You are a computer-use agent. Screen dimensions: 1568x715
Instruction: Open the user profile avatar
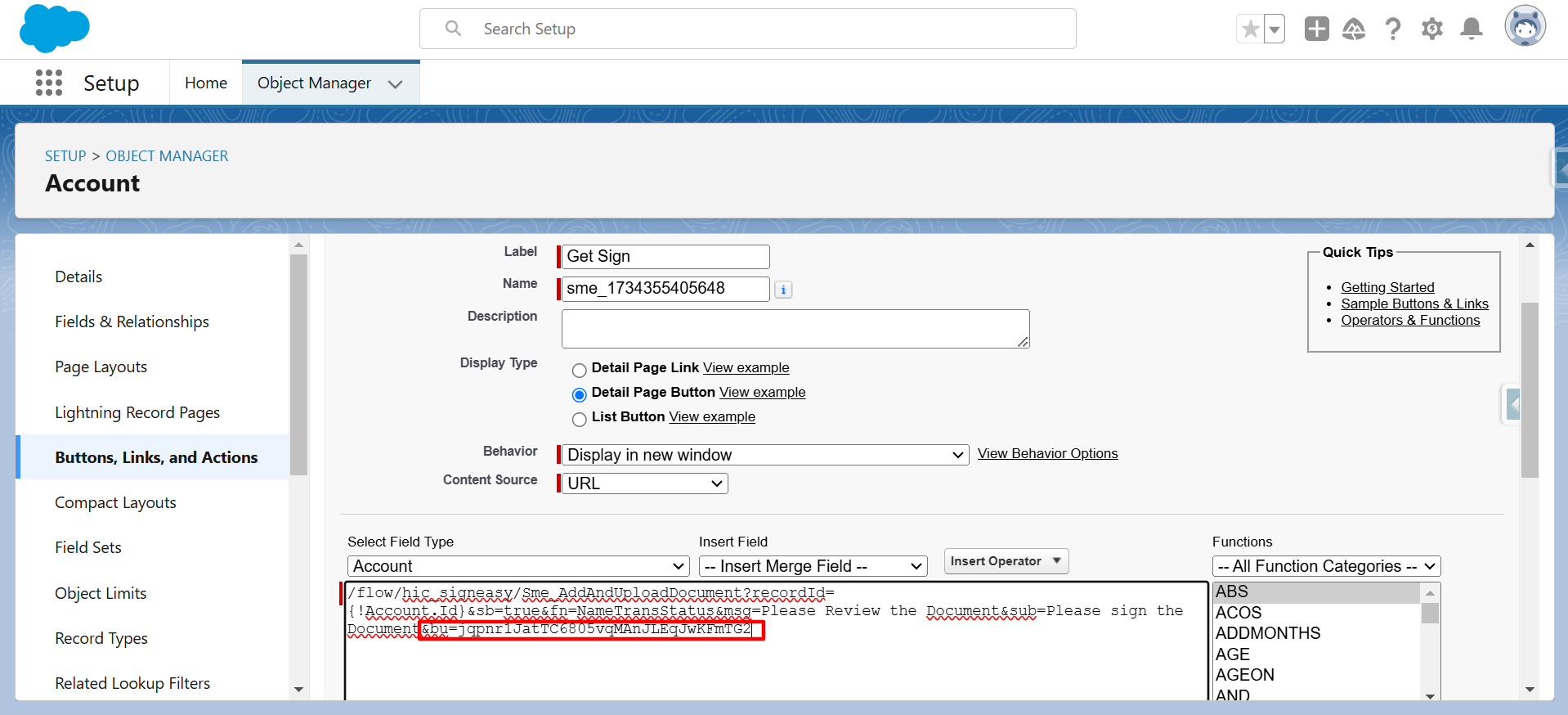click(1525, 26)
